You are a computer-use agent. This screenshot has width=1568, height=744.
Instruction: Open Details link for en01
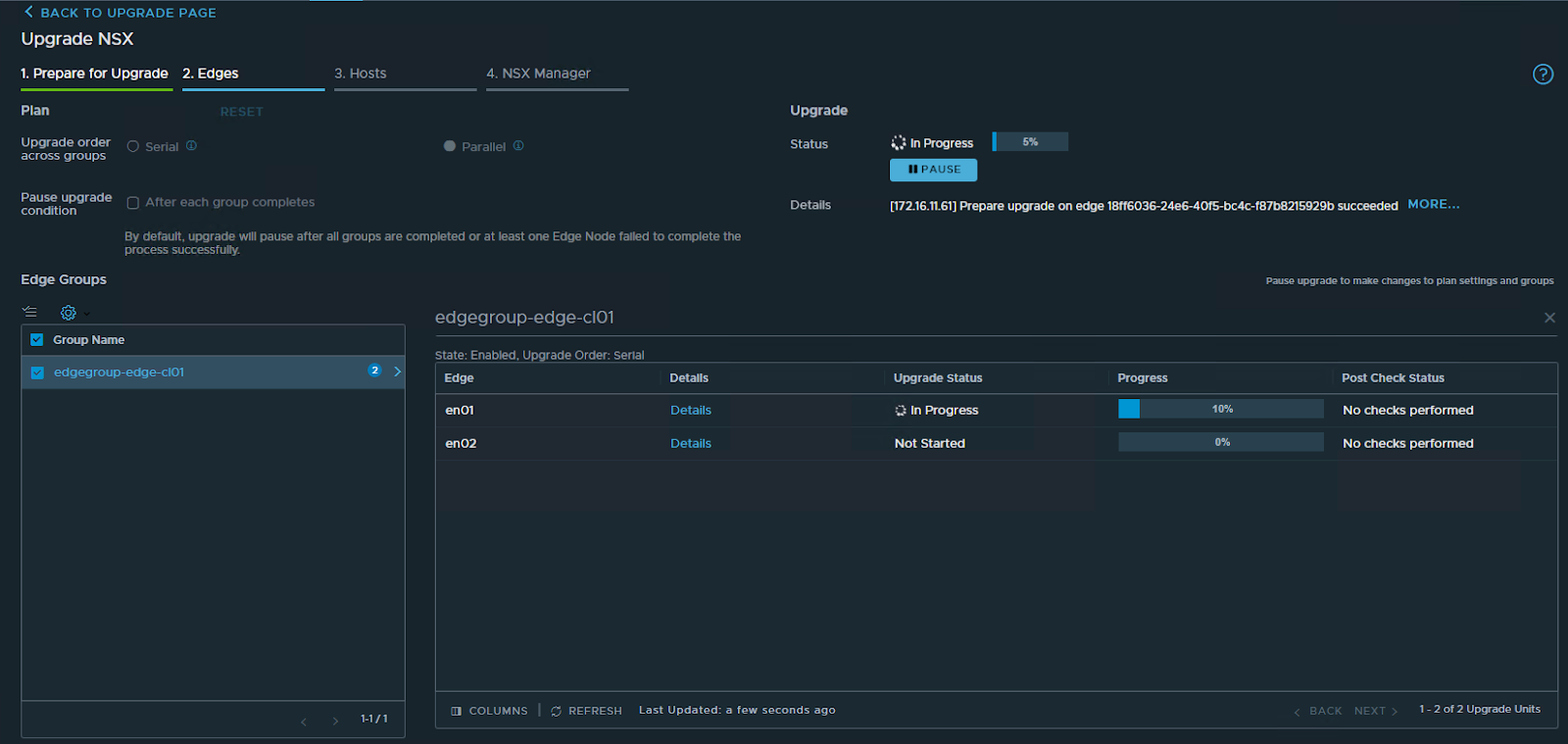691,411
